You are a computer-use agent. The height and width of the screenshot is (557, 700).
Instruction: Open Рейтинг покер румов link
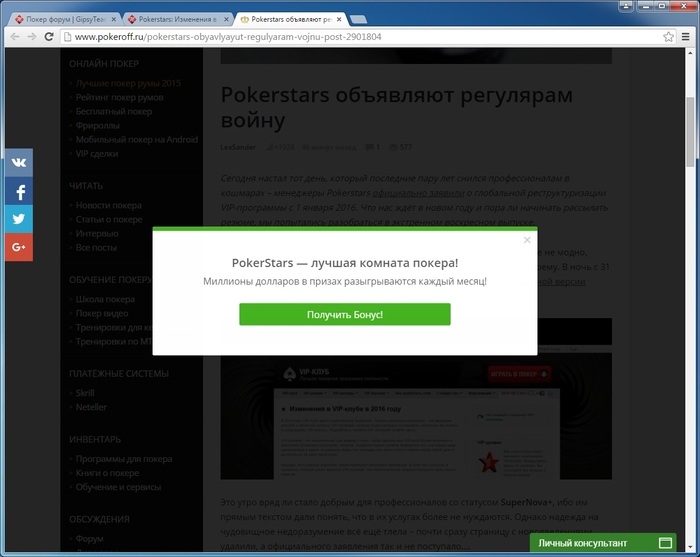click(119, 97)
